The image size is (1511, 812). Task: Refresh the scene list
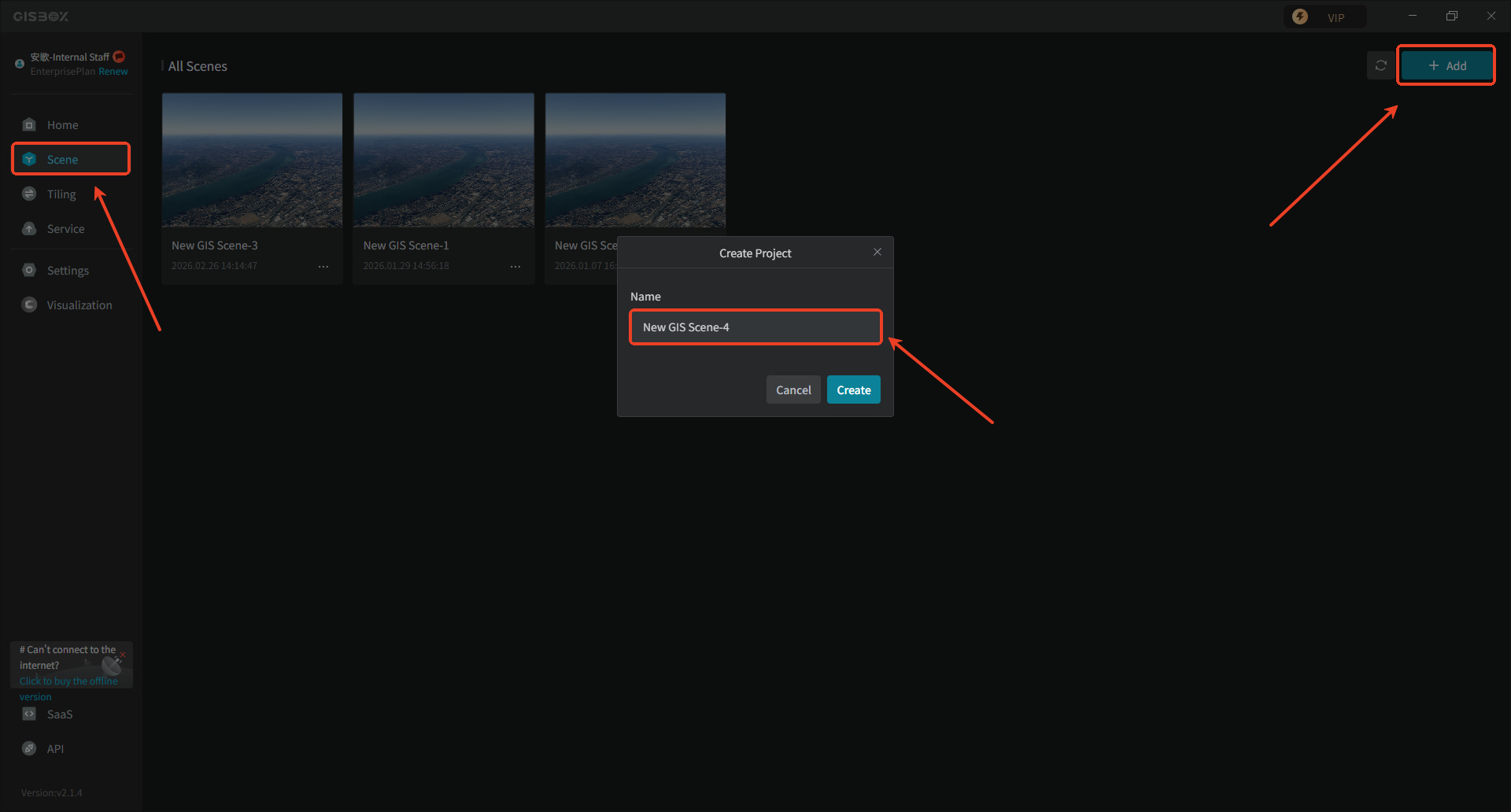(1380, 65)
